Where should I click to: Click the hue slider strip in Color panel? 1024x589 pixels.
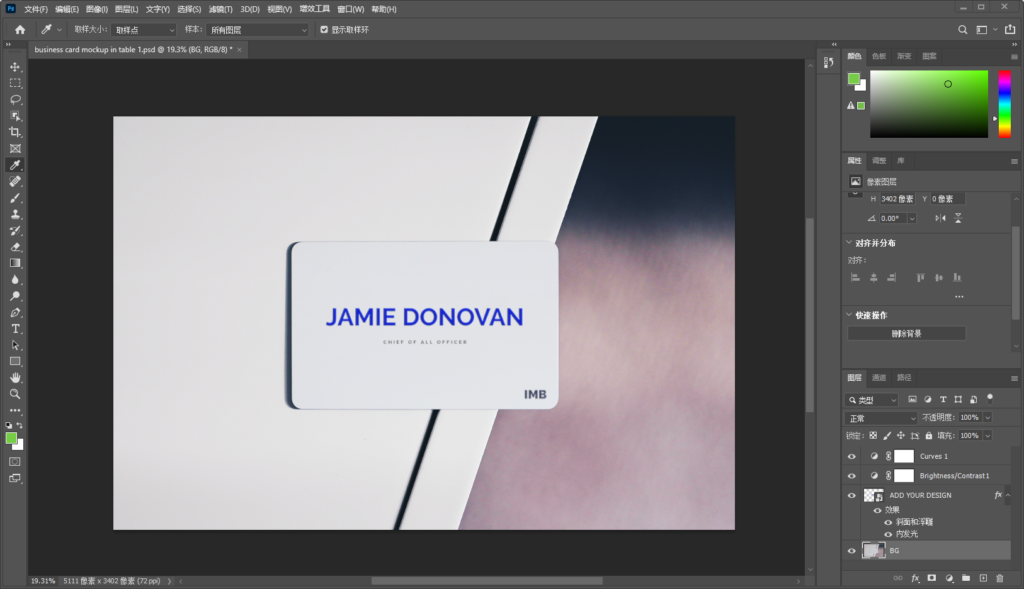point(1004,104)
